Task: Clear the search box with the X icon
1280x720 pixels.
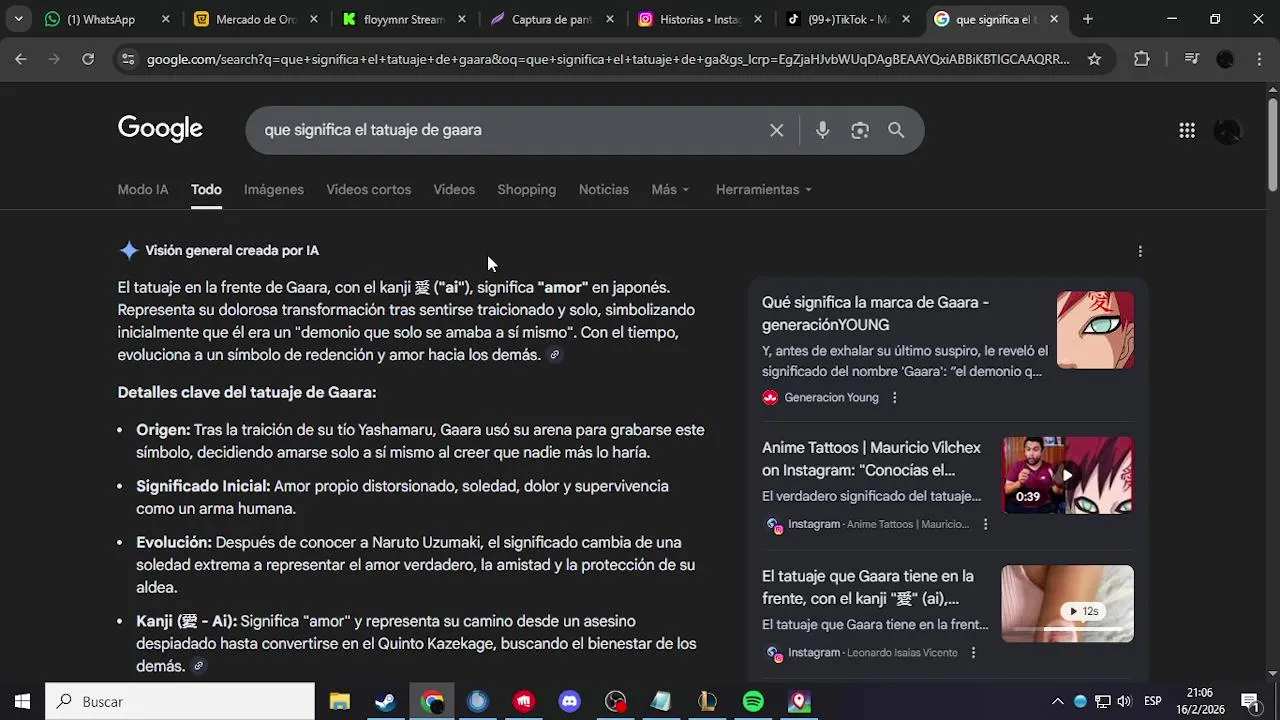Action: coord(776,130)
